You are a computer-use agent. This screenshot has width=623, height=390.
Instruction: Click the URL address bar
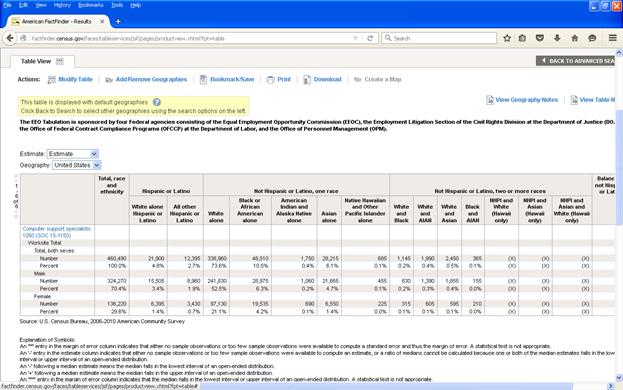click(191, 38)
